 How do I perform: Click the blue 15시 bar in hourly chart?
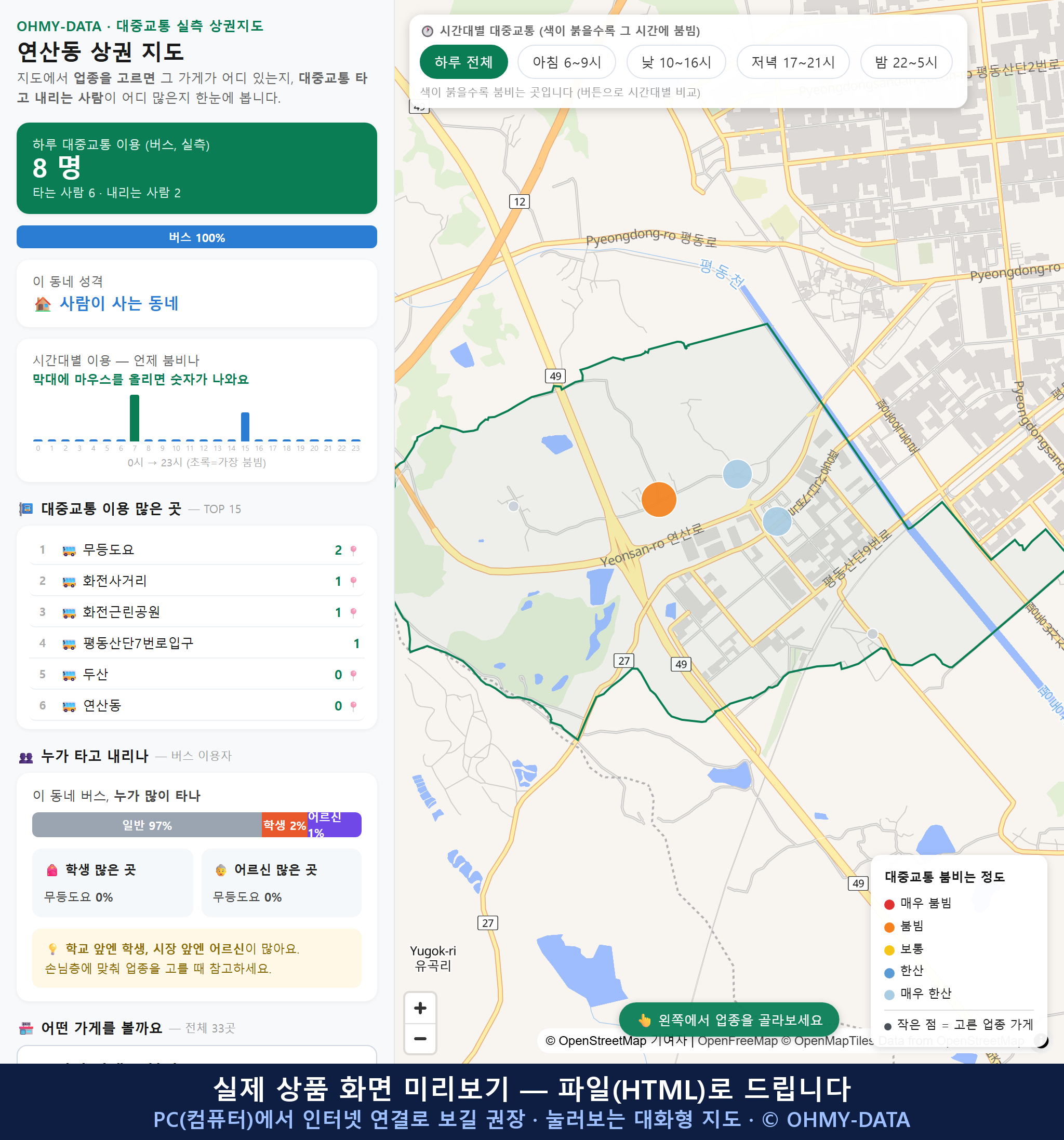[x=245, y=426]
